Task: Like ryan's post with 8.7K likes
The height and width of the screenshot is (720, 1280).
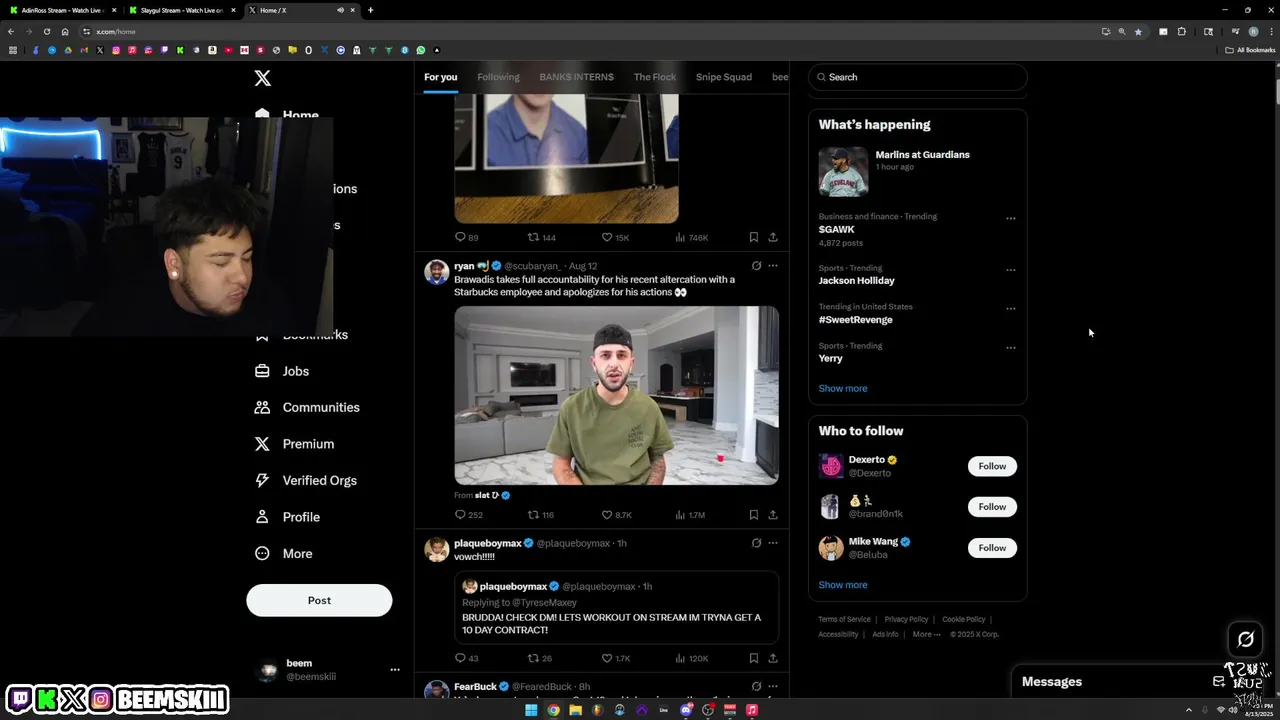Action: 617,515
